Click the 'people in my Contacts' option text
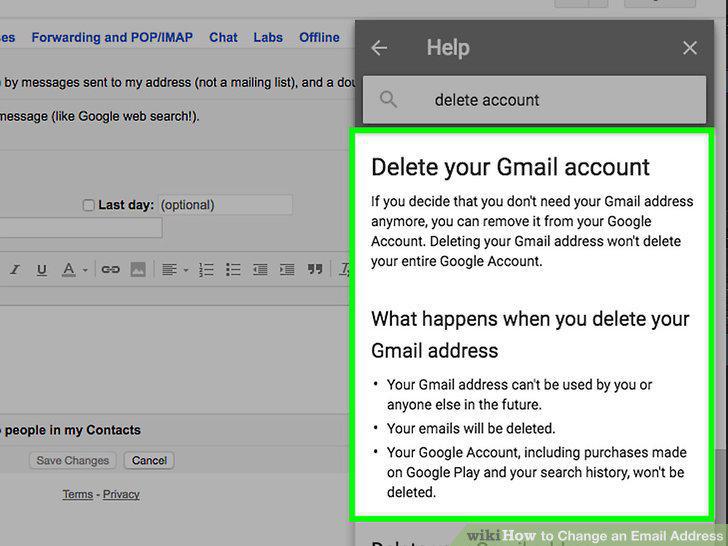This screenshot has height=546, width=728. pyautogui.click(x=72, y=430)
